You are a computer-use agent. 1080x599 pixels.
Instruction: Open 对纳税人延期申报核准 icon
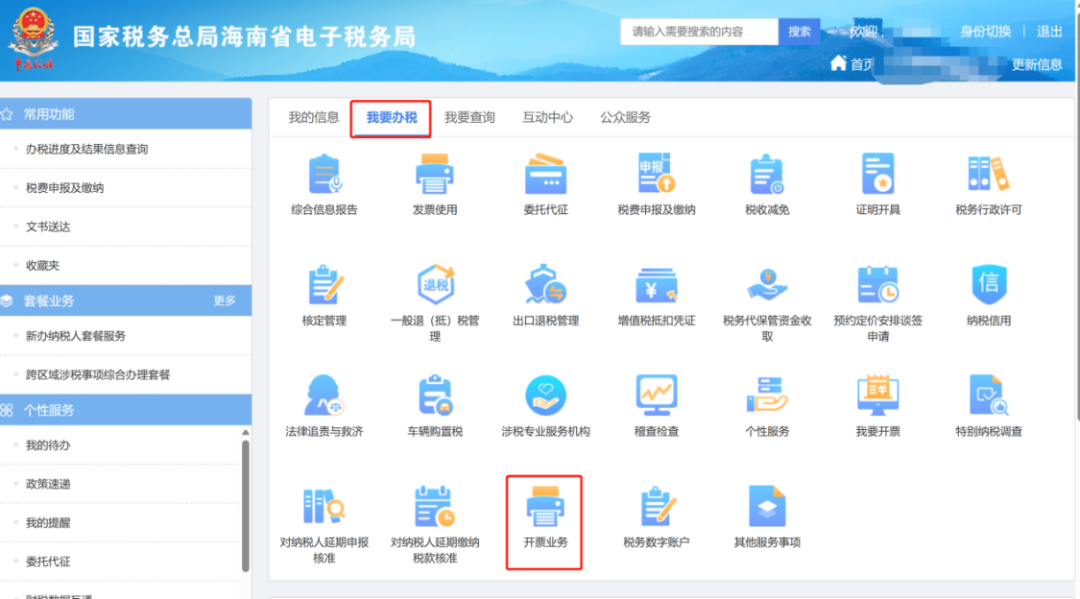pos(324,507)
